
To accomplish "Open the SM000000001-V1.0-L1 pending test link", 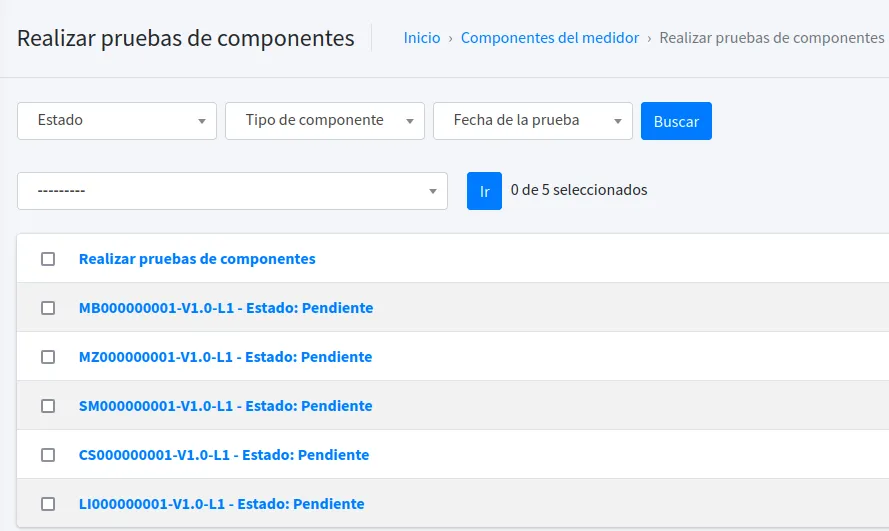I will point(225,406).
